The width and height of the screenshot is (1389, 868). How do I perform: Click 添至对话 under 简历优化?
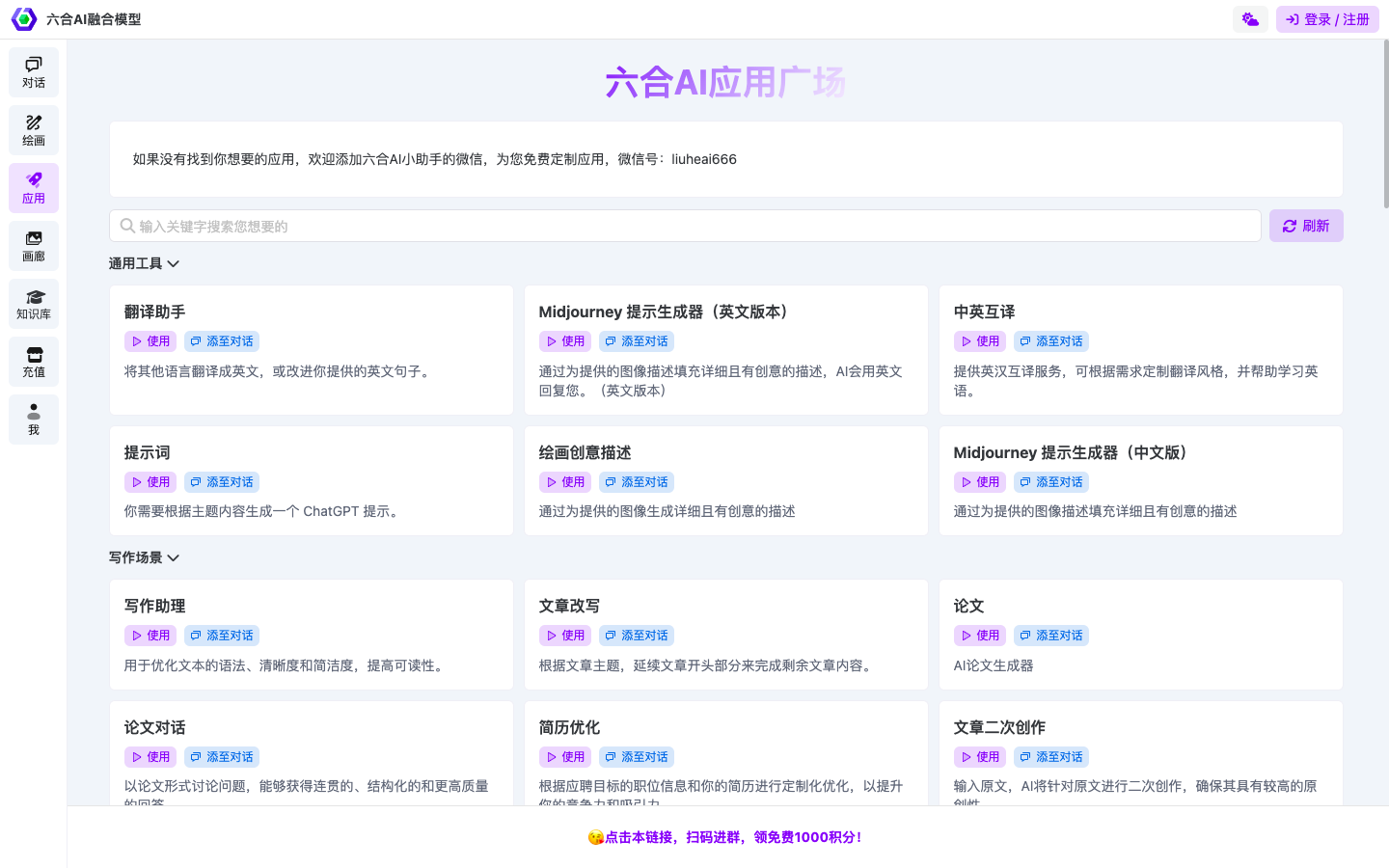(x=637, y=756)
